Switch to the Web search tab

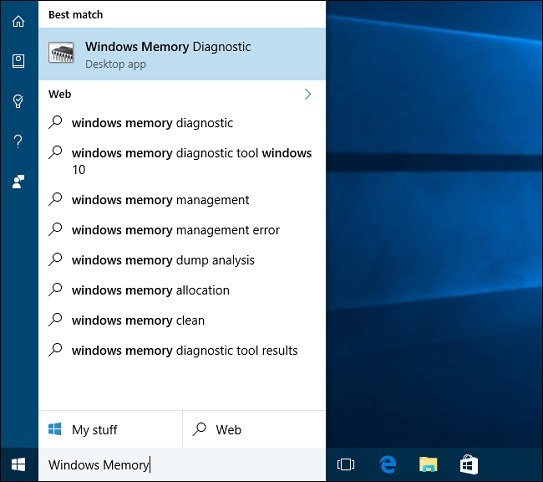click(x=254, y=429)
